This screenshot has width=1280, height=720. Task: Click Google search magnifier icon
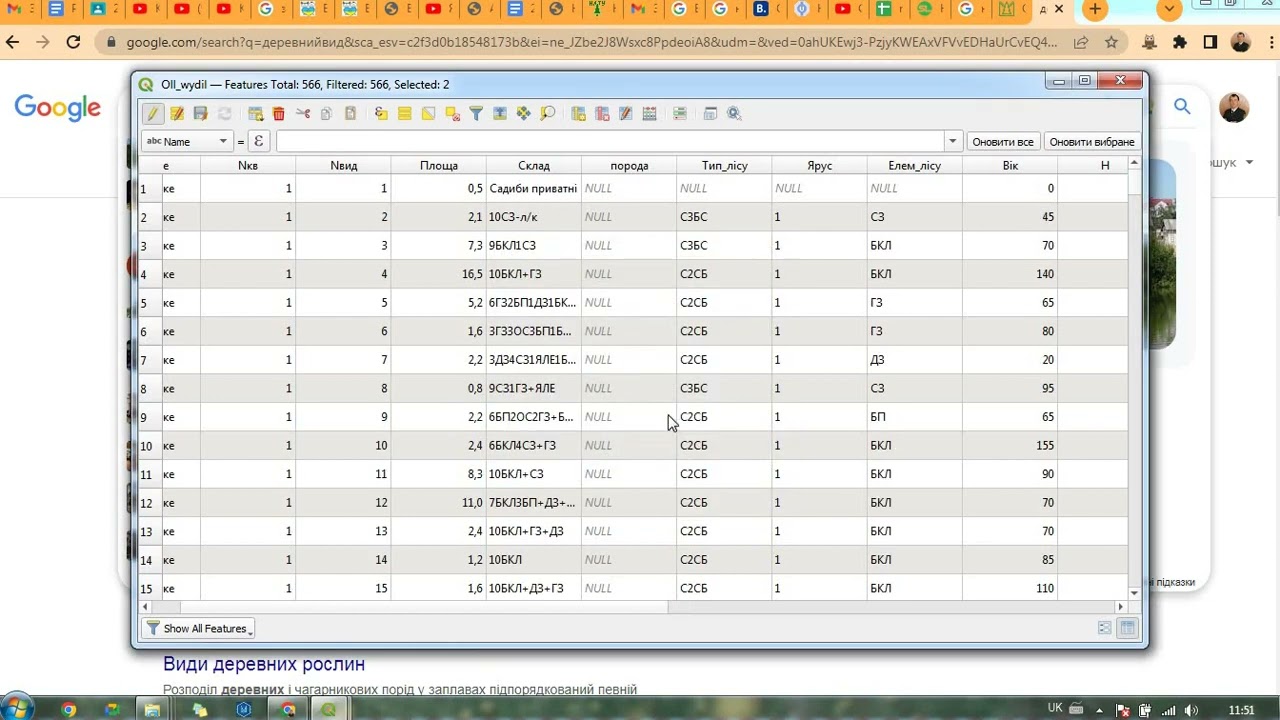pos(1182,107)
